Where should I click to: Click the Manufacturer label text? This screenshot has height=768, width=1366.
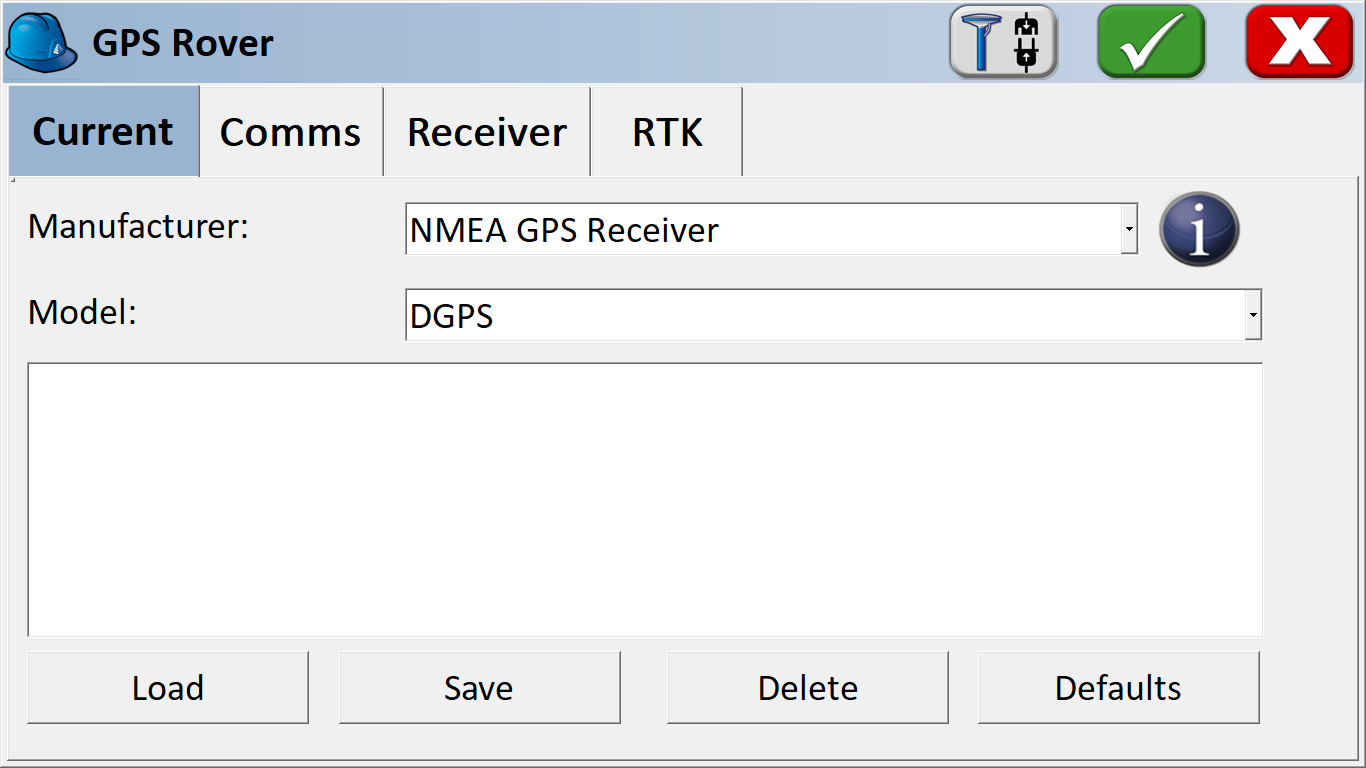(x=138, y=226)
